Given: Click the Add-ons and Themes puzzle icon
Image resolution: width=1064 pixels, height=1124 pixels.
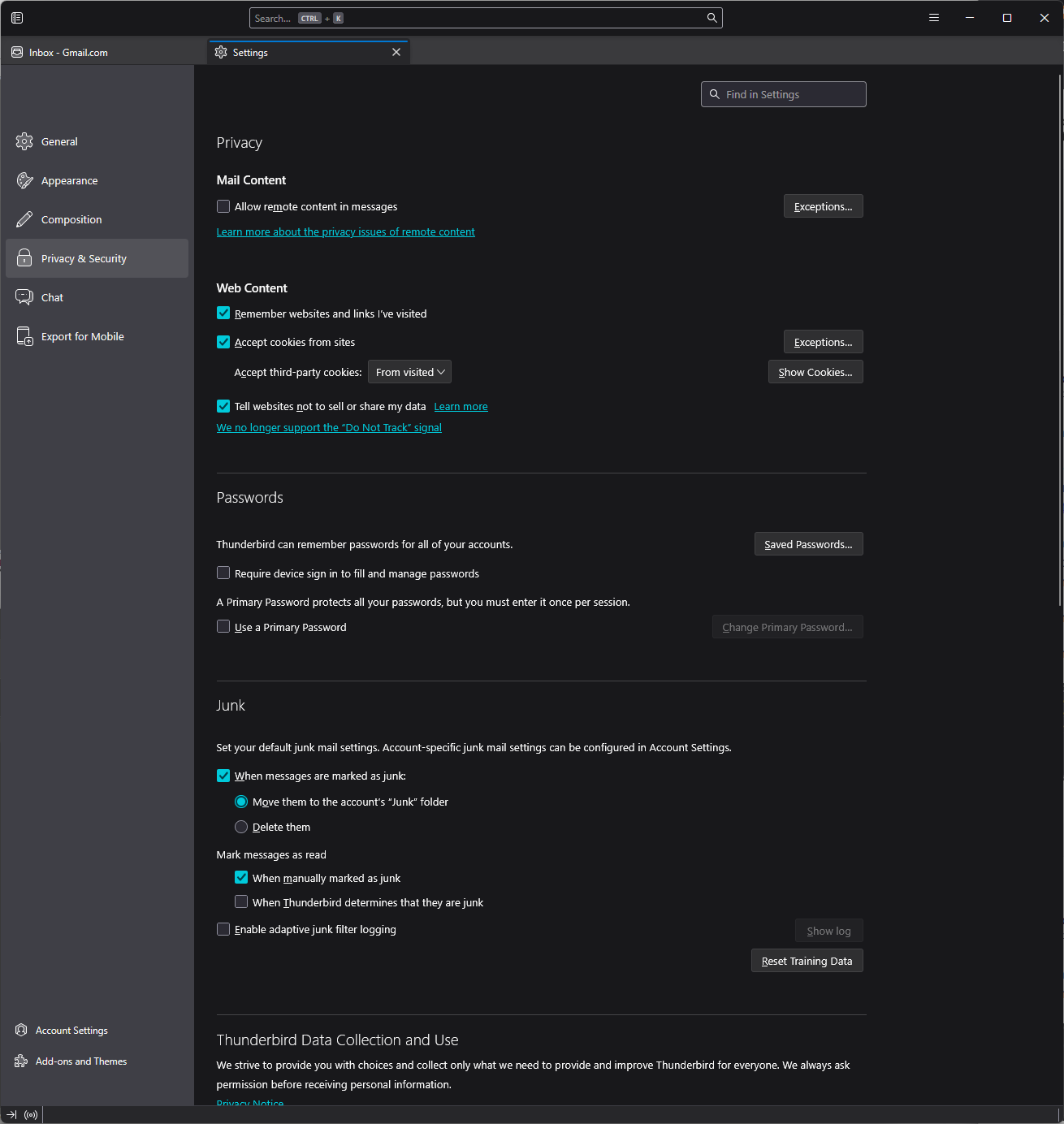Looking at the screenshot, I should click(21, 1061).
